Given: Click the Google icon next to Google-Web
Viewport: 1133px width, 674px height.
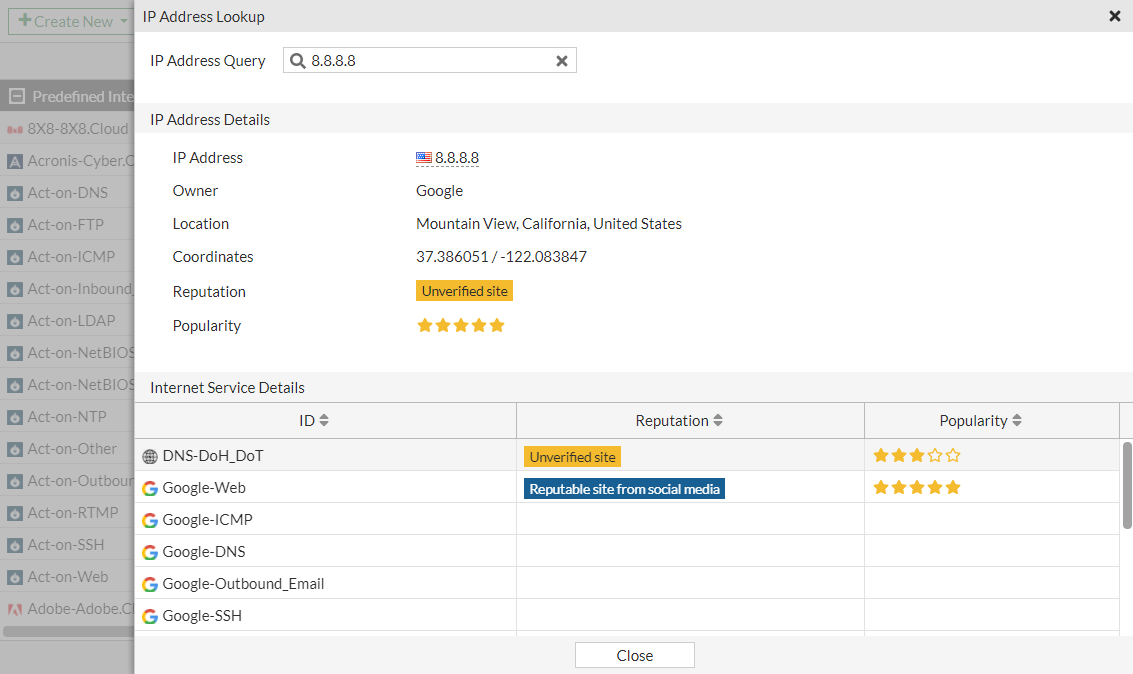Looking at the screenshot, I should click(150, 488).
